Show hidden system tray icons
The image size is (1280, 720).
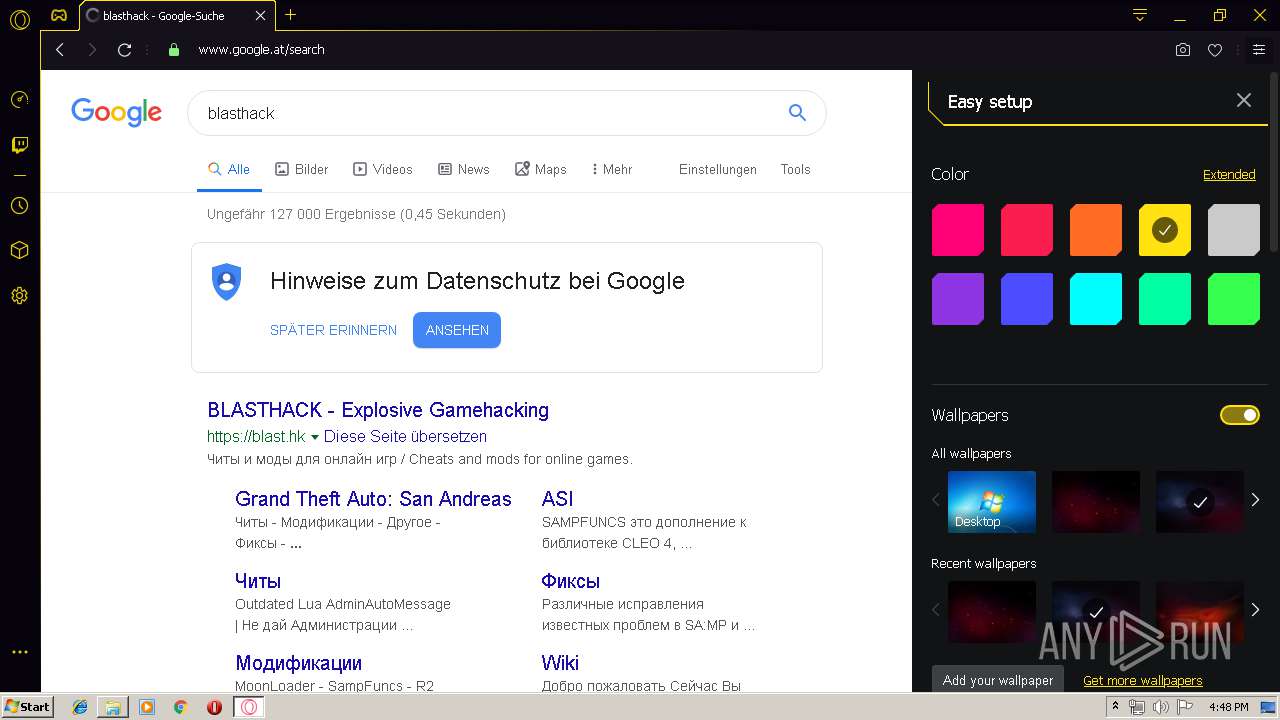point(1115,707)
